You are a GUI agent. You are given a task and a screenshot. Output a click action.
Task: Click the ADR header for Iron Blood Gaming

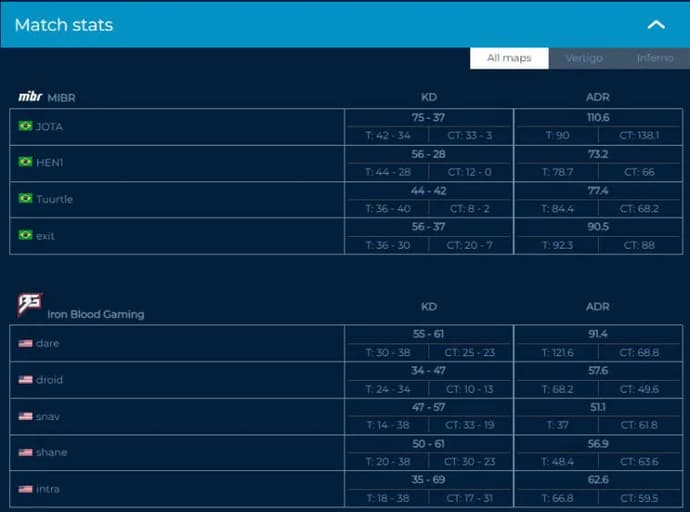point(598,307)
